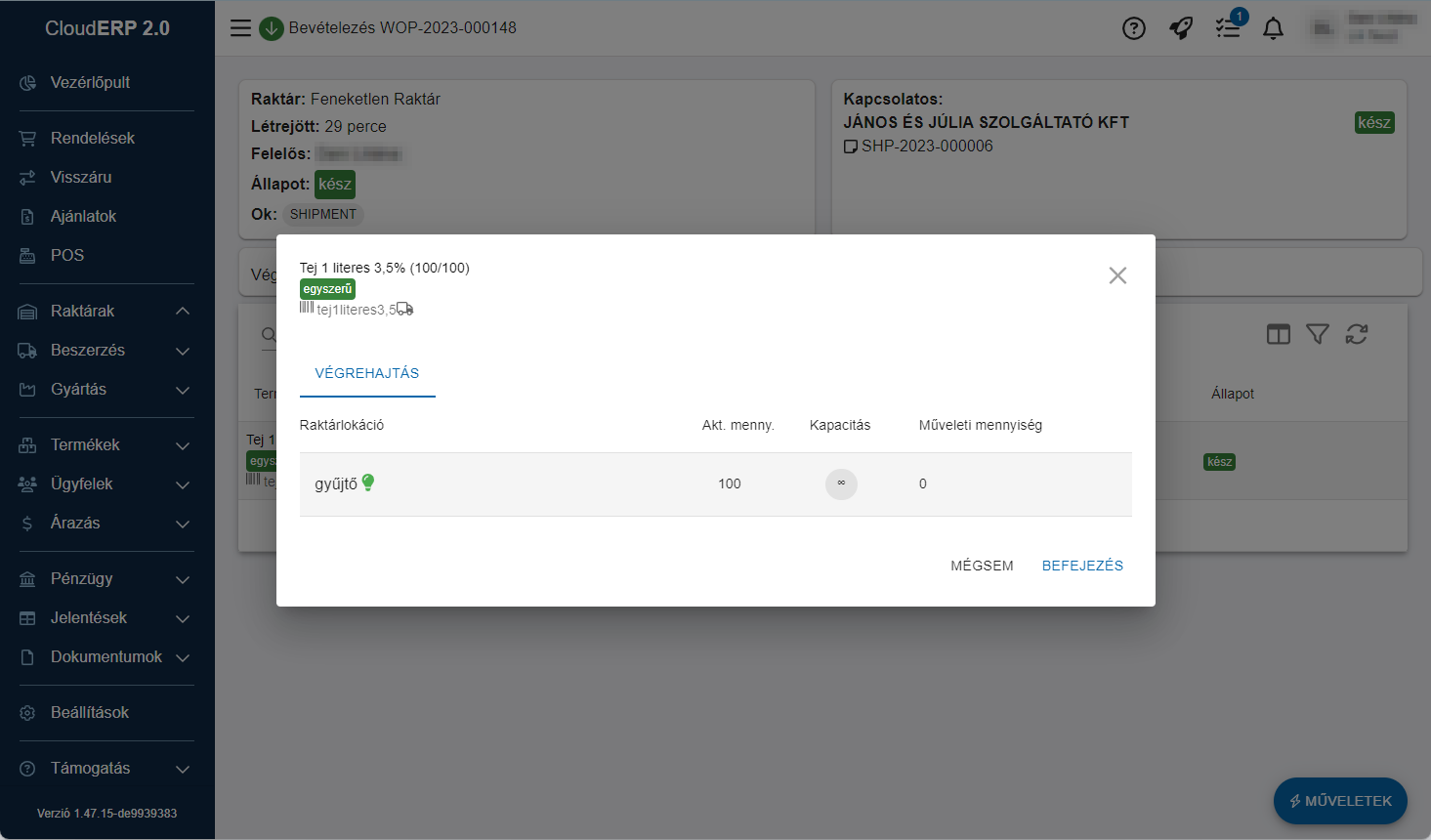Click the refresh sync icon

tap(1356, 334)
